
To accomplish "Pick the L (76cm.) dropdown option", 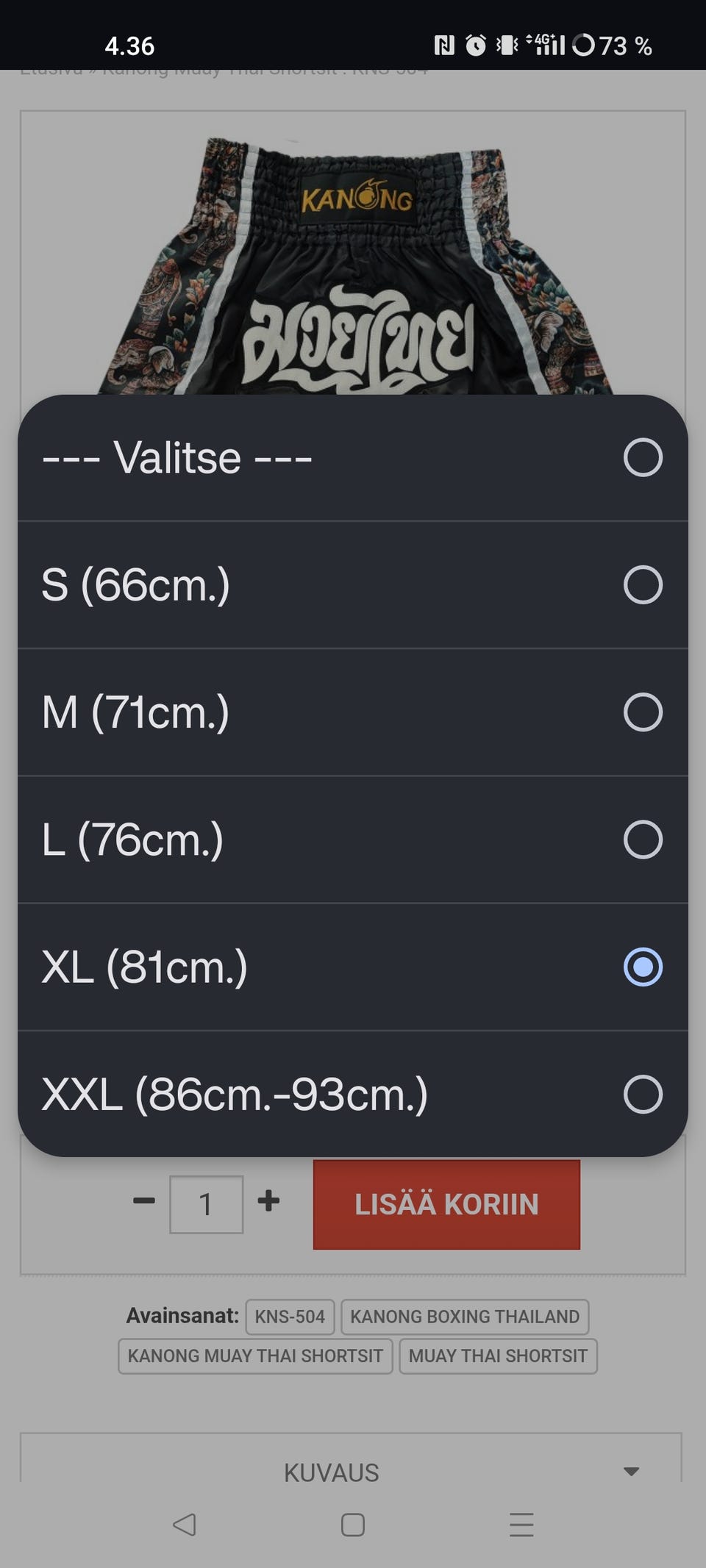I will click(353, 840).
